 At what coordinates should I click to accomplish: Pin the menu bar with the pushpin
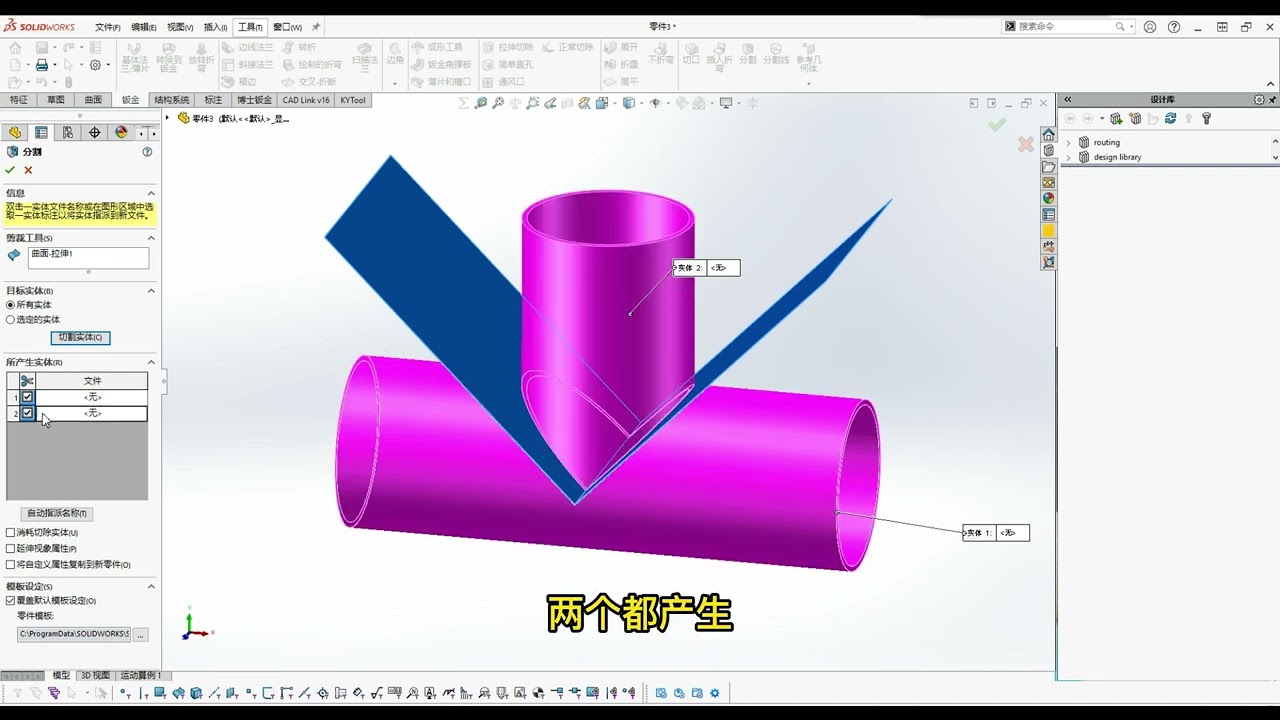[316, 27]
